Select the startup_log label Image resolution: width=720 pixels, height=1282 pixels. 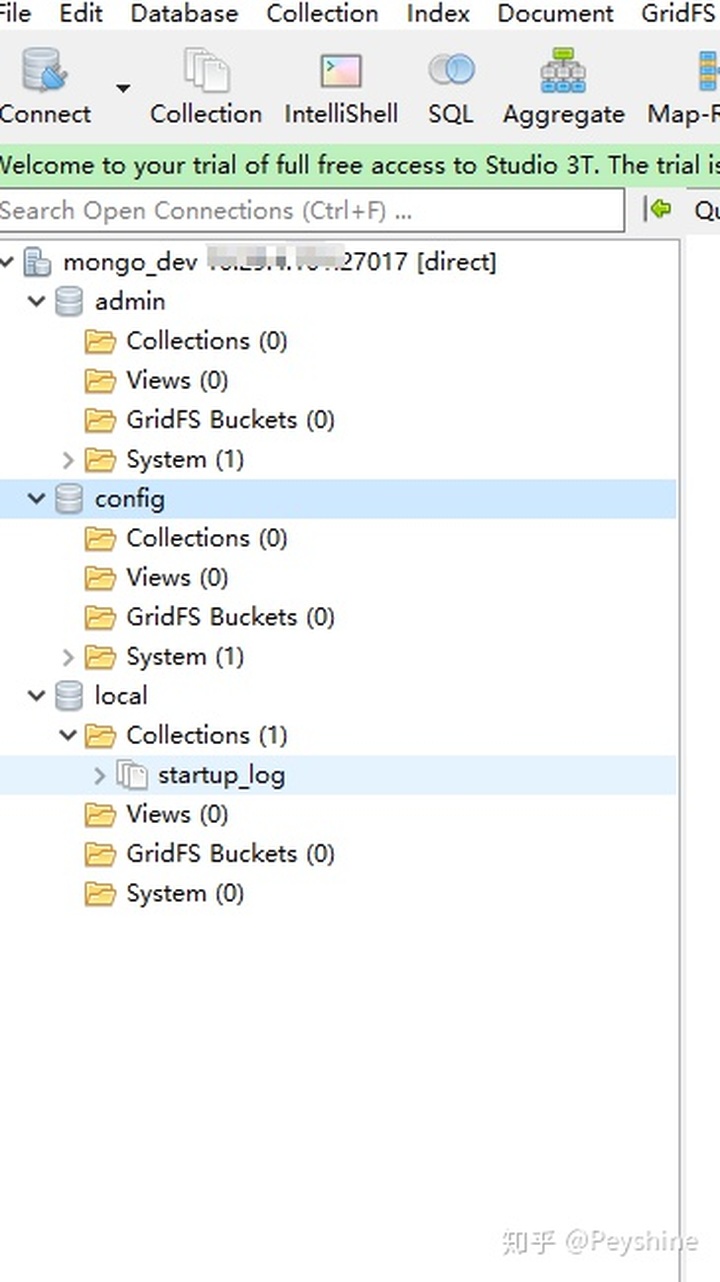click(221, 775)
